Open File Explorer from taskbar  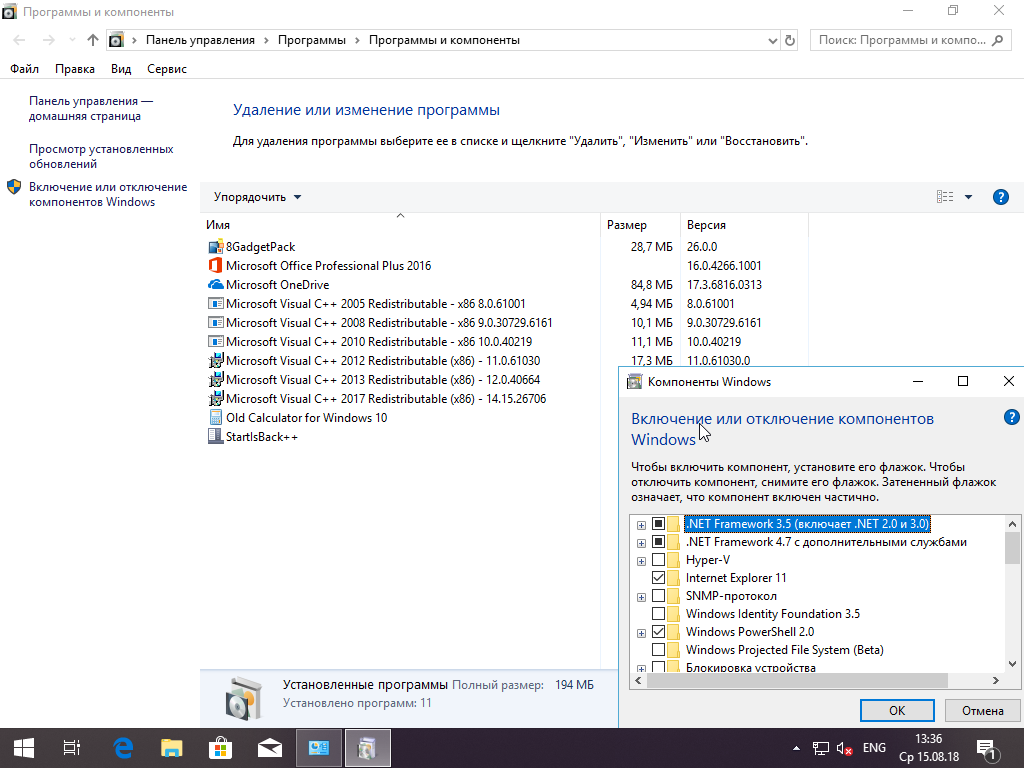172,748
